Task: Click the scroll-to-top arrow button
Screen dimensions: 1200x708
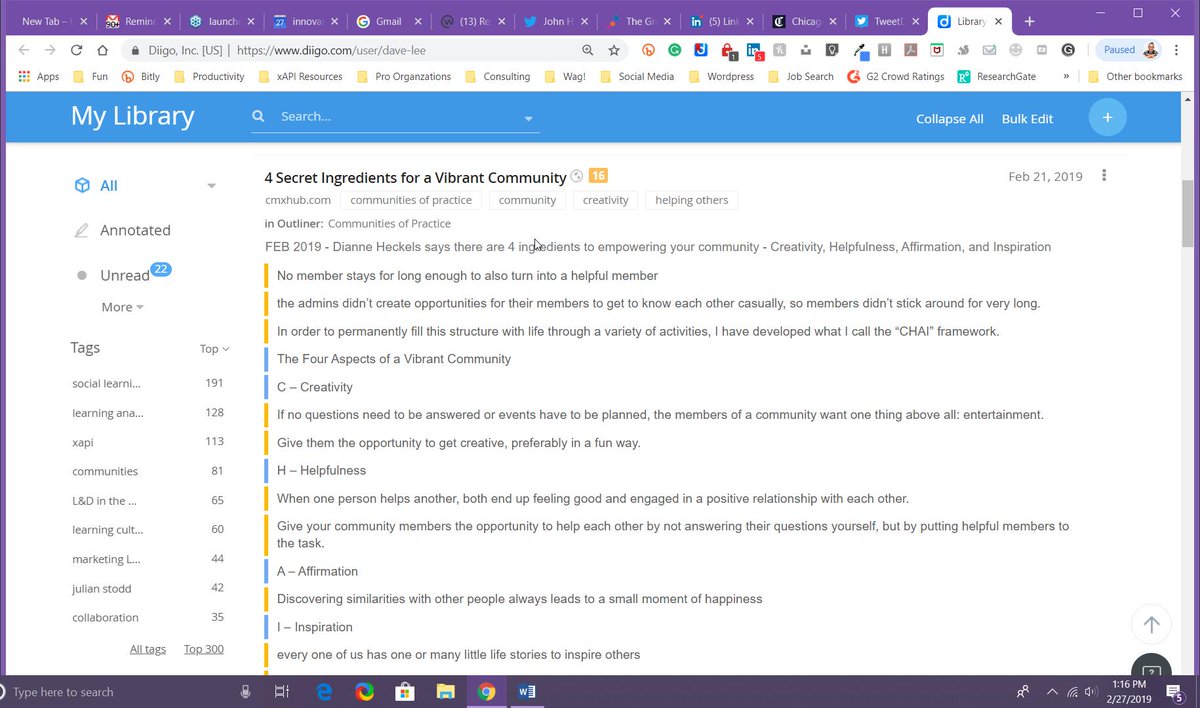Action: pos(1151,623)
